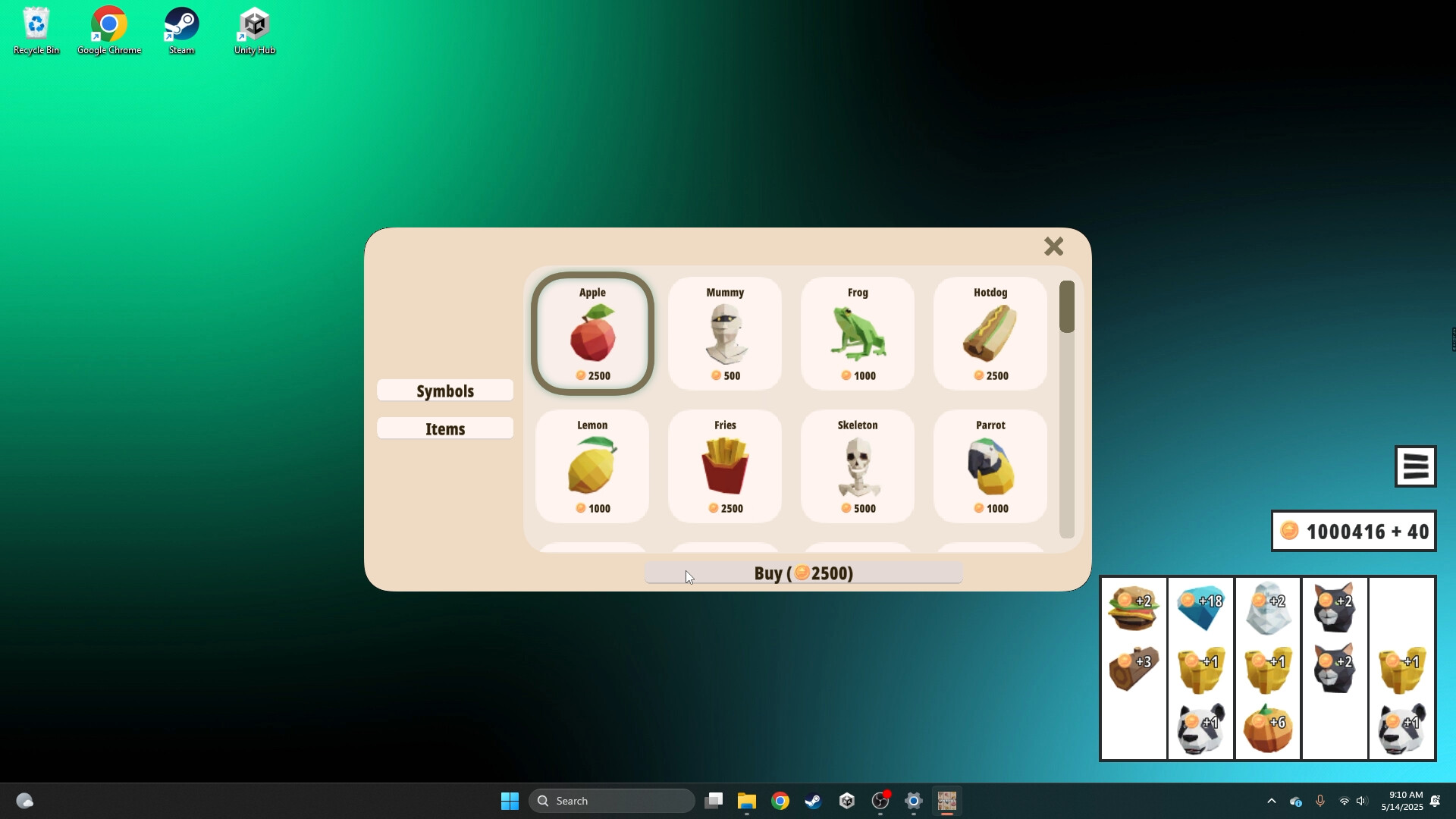Viewport: 1456px width, 819px height.
Task: Select the panda head inventory item
Action: [x=1200, y=726]
